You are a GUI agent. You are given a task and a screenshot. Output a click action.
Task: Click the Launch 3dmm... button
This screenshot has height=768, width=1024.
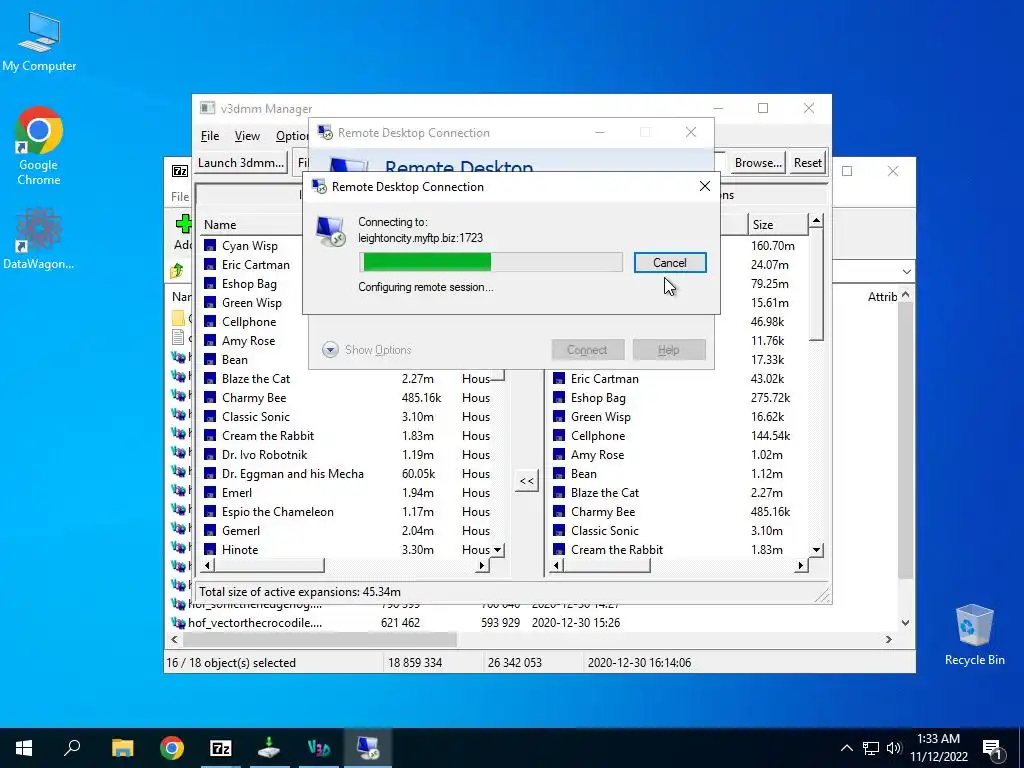(241, 163)
